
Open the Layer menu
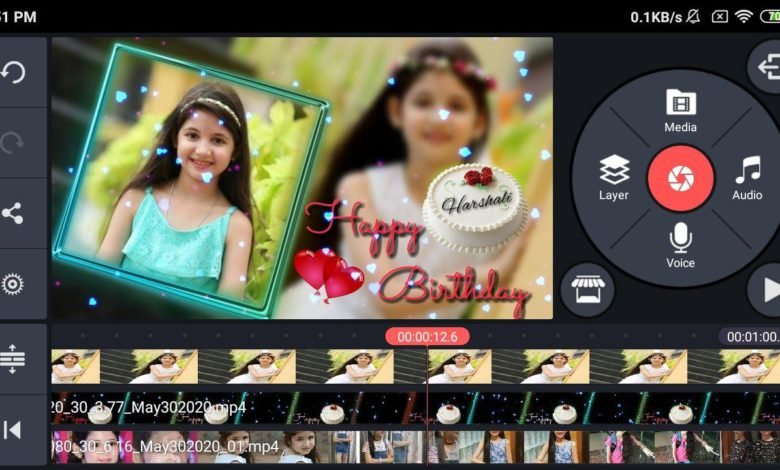pyautogui.click(x=614, y=178)
